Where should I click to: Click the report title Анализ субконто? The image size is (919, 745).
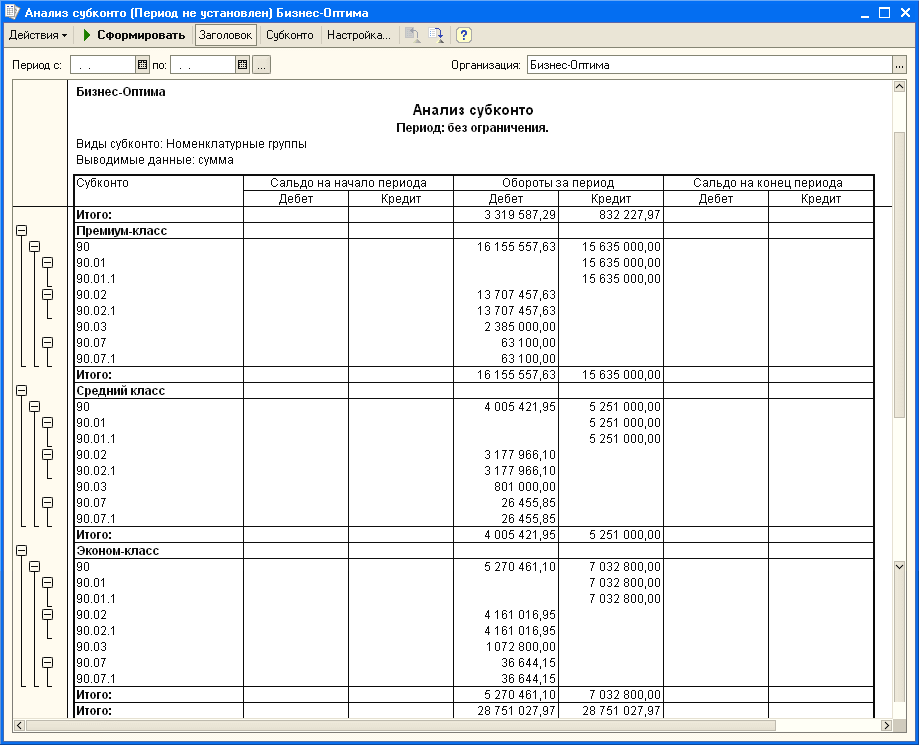[472, 110]
